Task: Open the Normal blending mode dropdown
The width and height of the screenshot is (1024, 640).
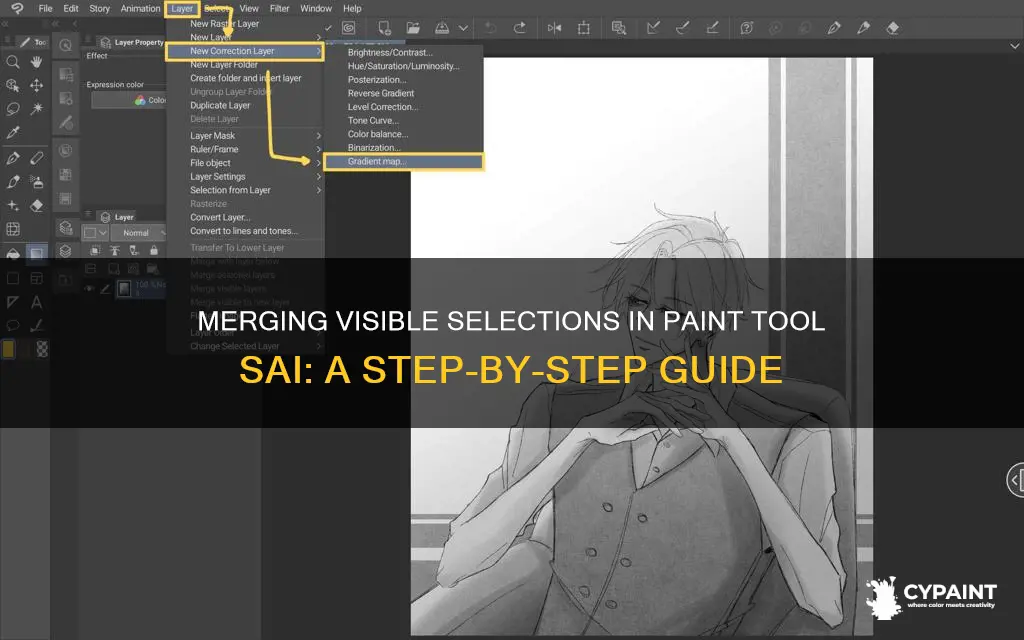Action: (138, 232)
